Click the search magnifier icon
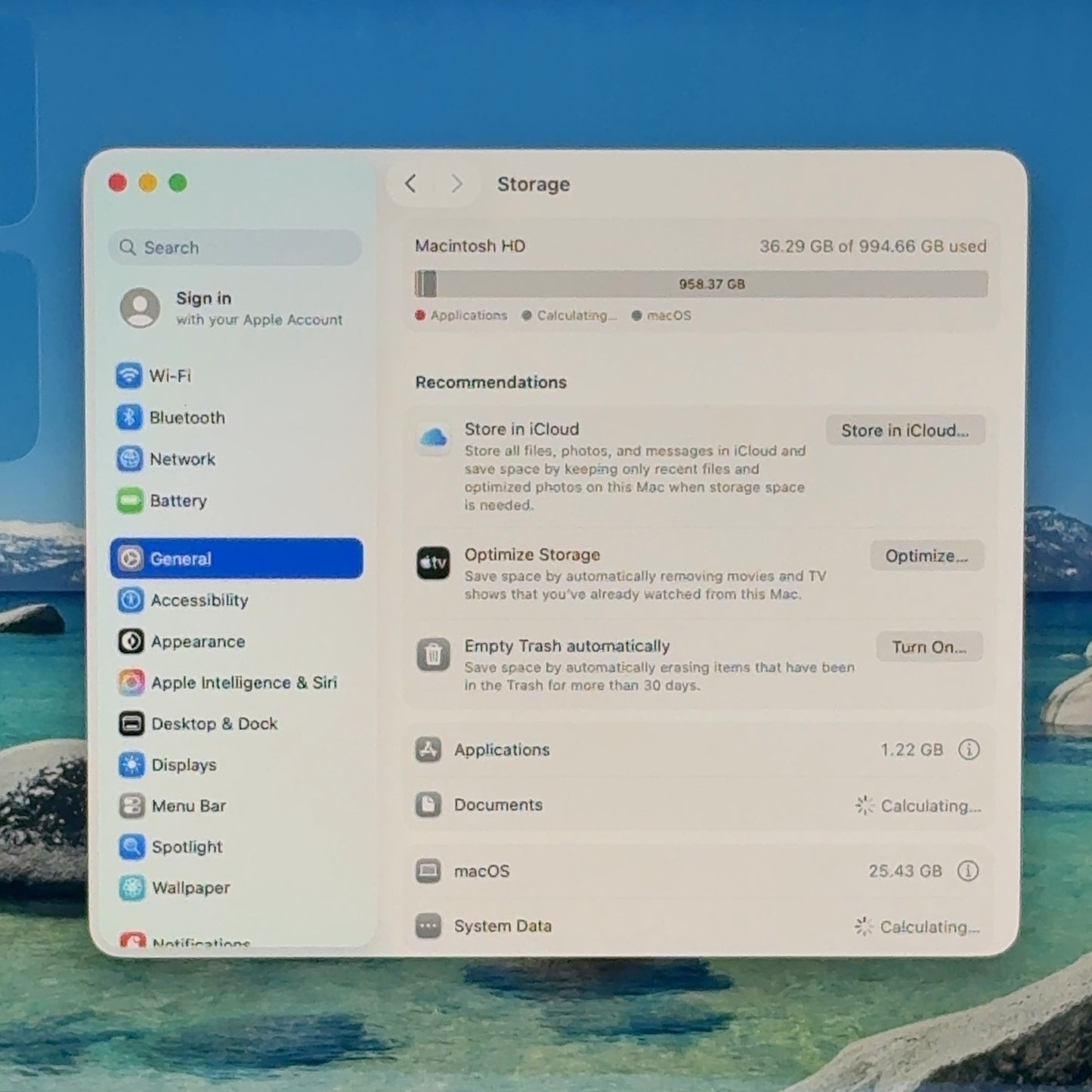Screen dimensions: 1092x1092 click(x=128, y=247)
